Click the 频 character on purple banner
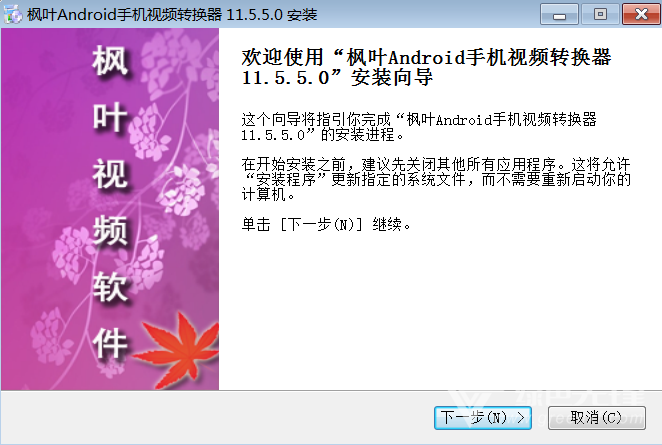The height and width of the screenshot is (445, 662). [x=110, y=231]
